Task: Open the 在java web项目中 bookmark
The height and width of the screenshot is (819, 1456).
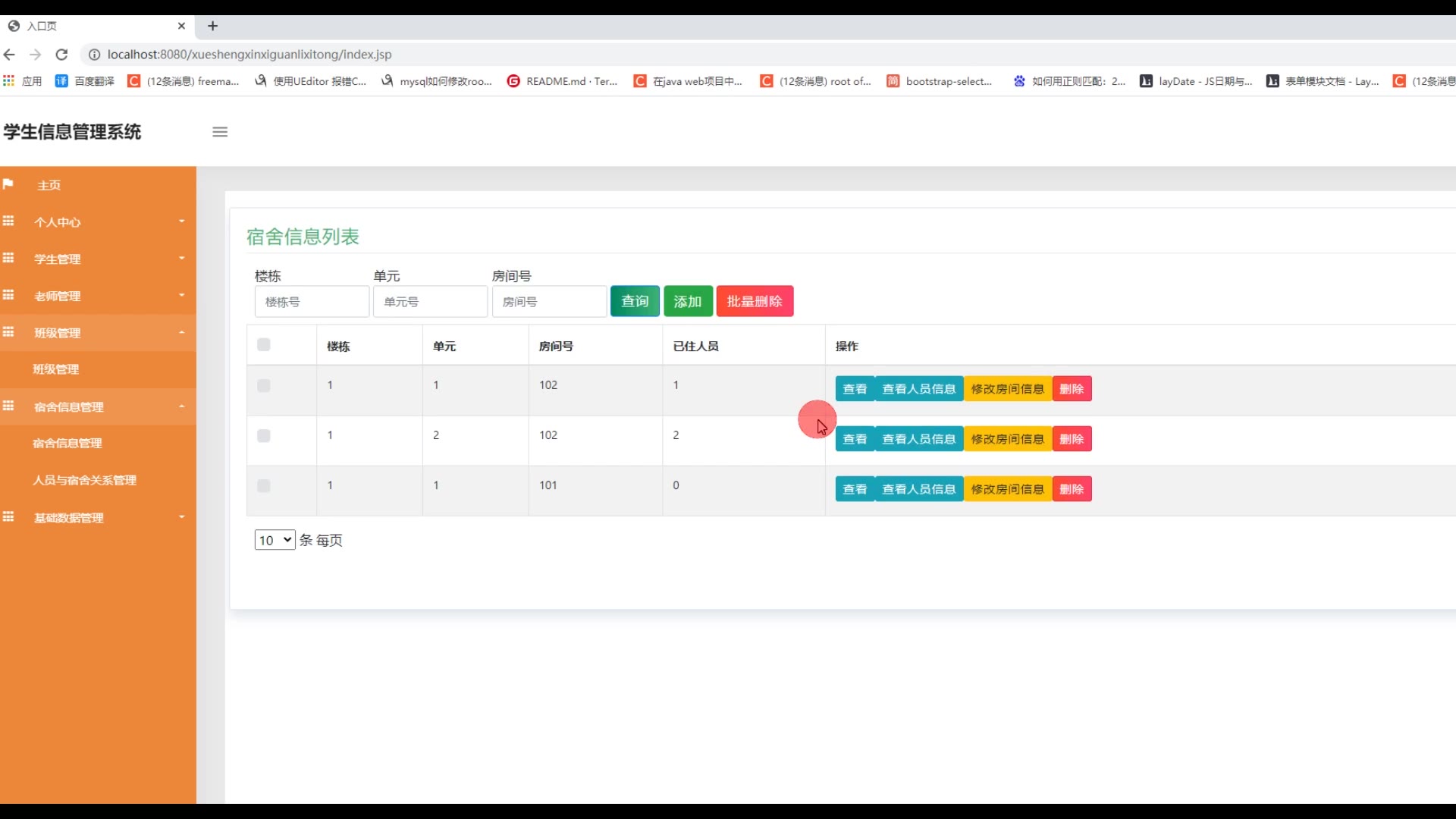Action: (688, 81)
